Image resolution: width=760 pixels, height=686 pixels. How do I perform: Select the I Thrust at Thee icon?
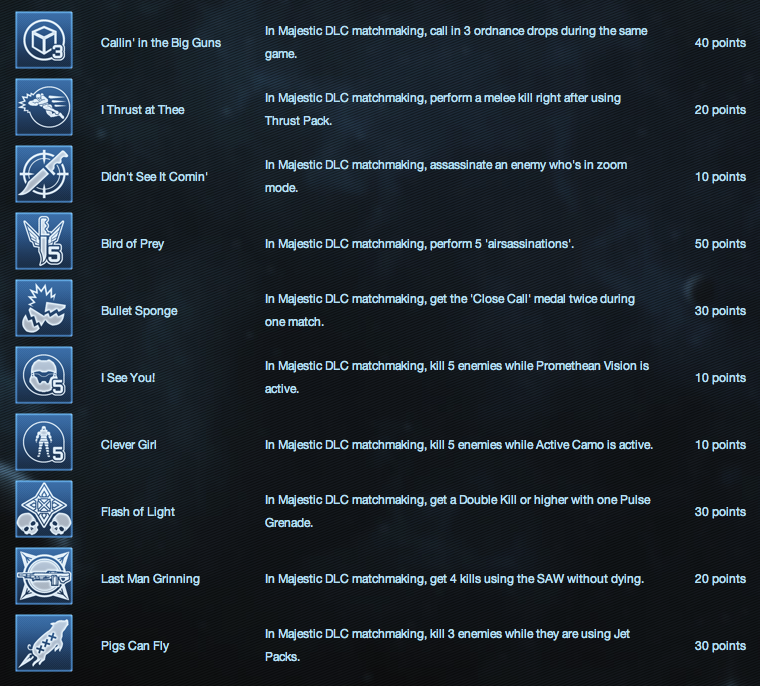click(x=44, y=107)
